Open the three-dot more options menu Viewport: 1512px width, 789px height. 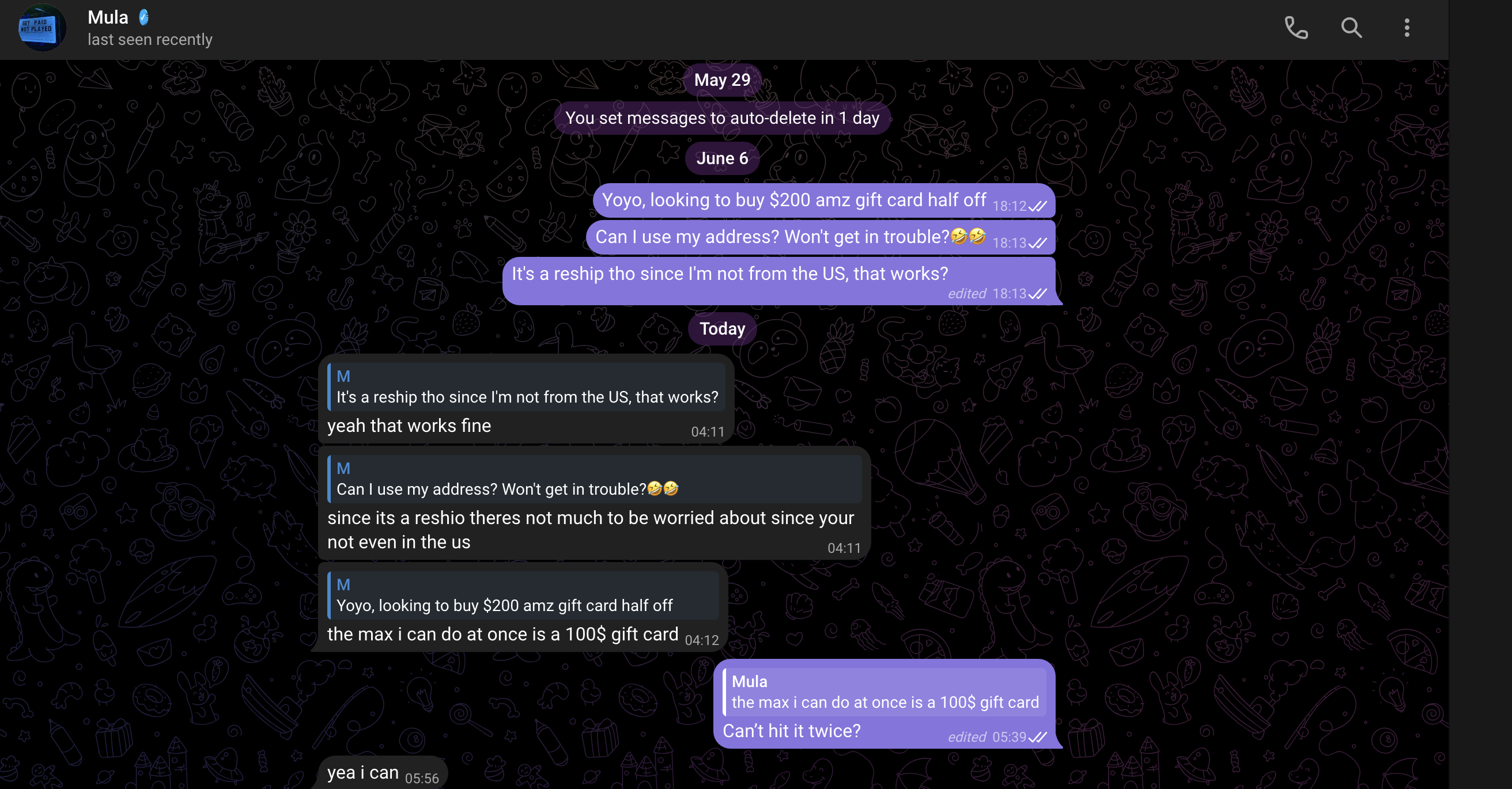1407,28
